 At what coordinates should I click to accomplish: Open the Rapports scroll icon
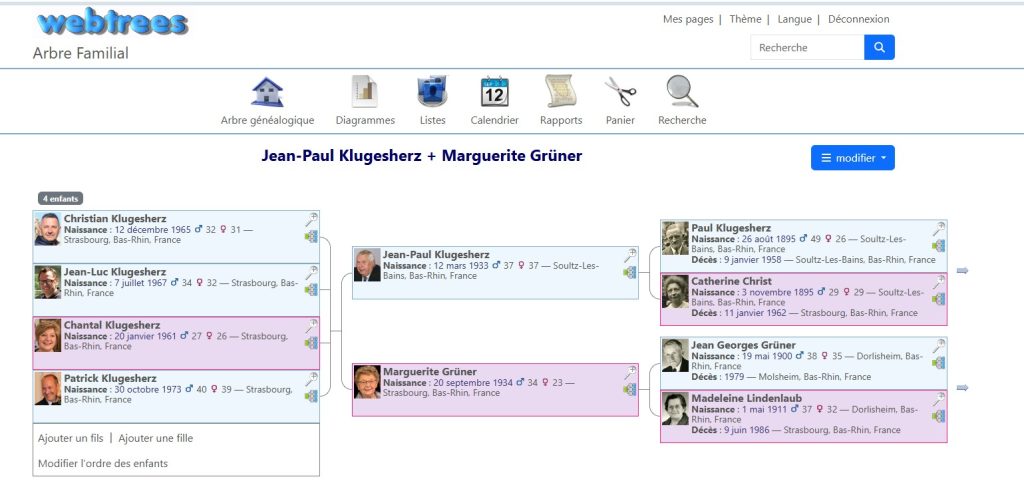561,93
